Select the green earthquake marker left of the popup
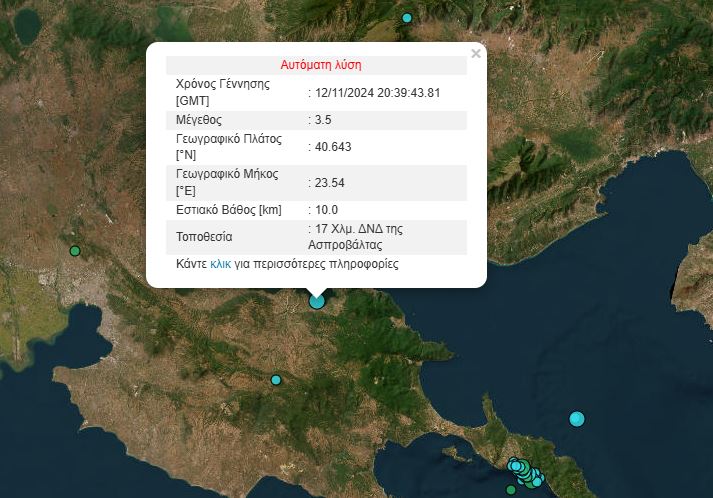713x498 pixels. [75, 250]
